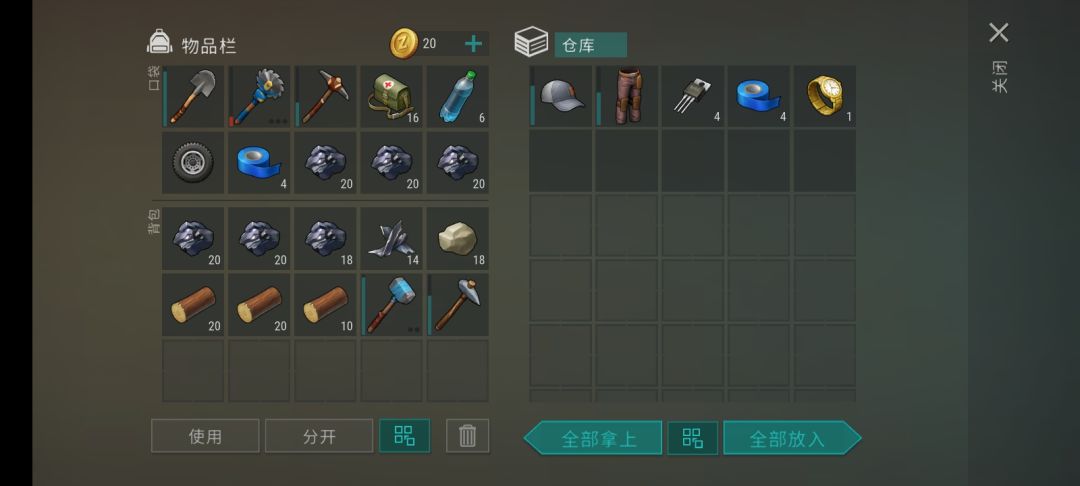
Task: Select the blue-headed sledgehammer in backpack
Action: 391,304
